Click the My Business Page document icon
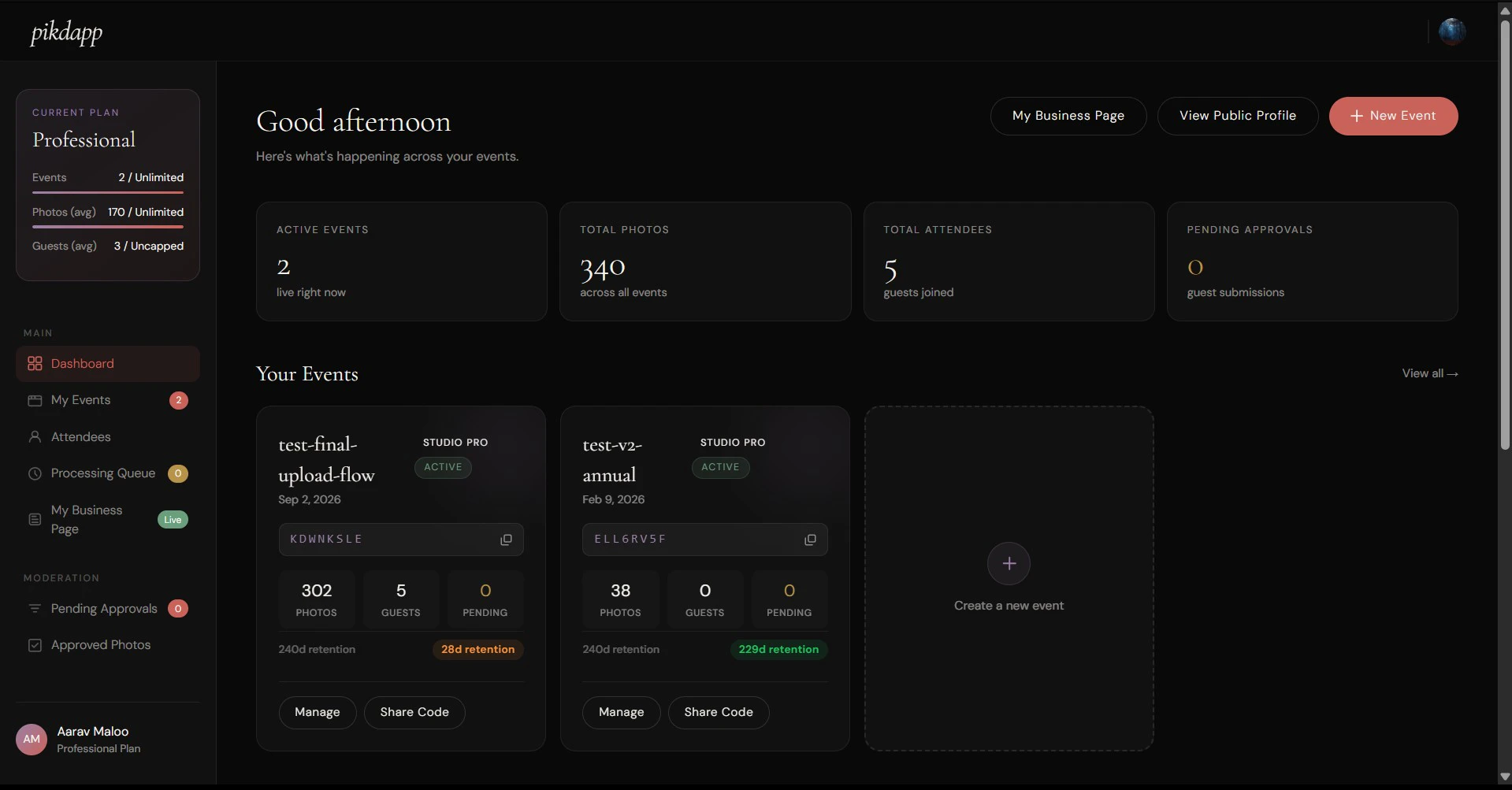Screen dimensions: 1512x790 [x=35, y=519]
